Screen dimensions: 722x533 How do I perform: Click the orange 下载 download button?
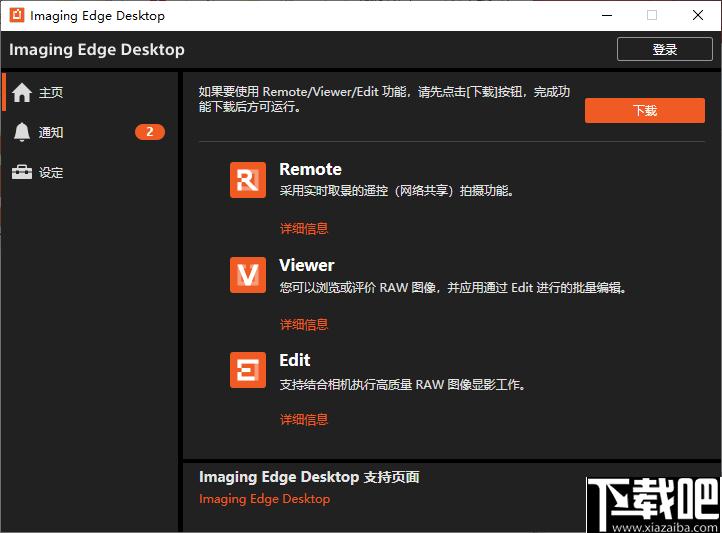[x=645, y=110]
